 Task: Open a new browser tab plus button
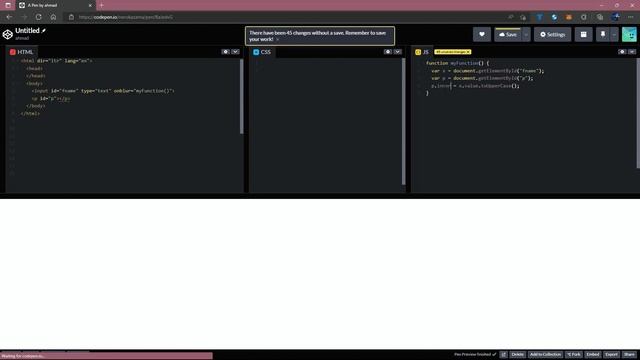101,5
